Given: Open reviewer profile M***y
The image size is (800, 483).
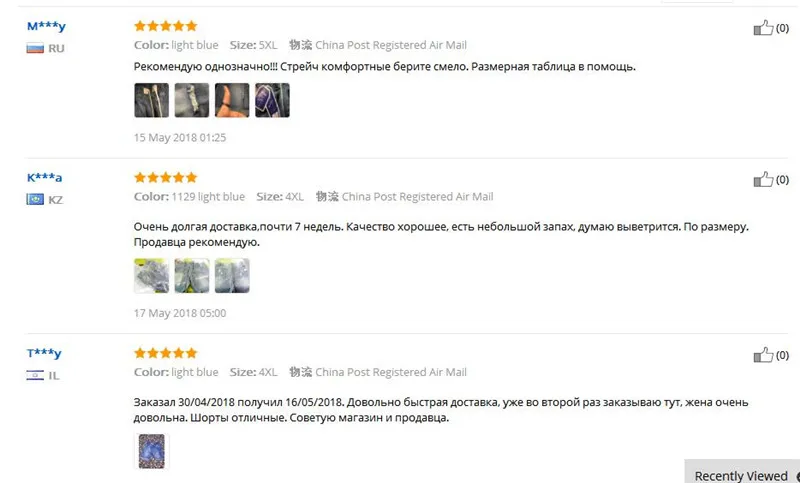Looking at the screenshot, I should [46, 26].
